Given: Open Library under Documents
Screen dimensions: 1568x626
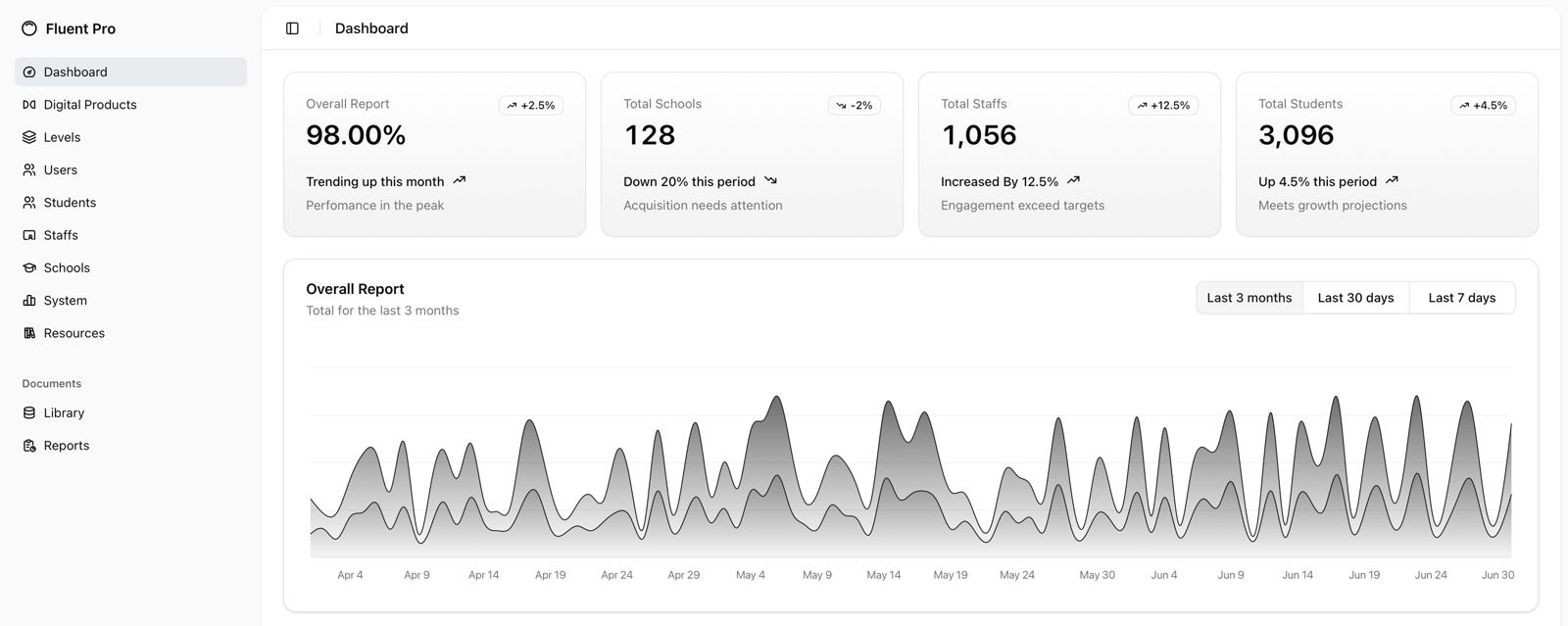Looking at the screenshot, I should [130, 413].
